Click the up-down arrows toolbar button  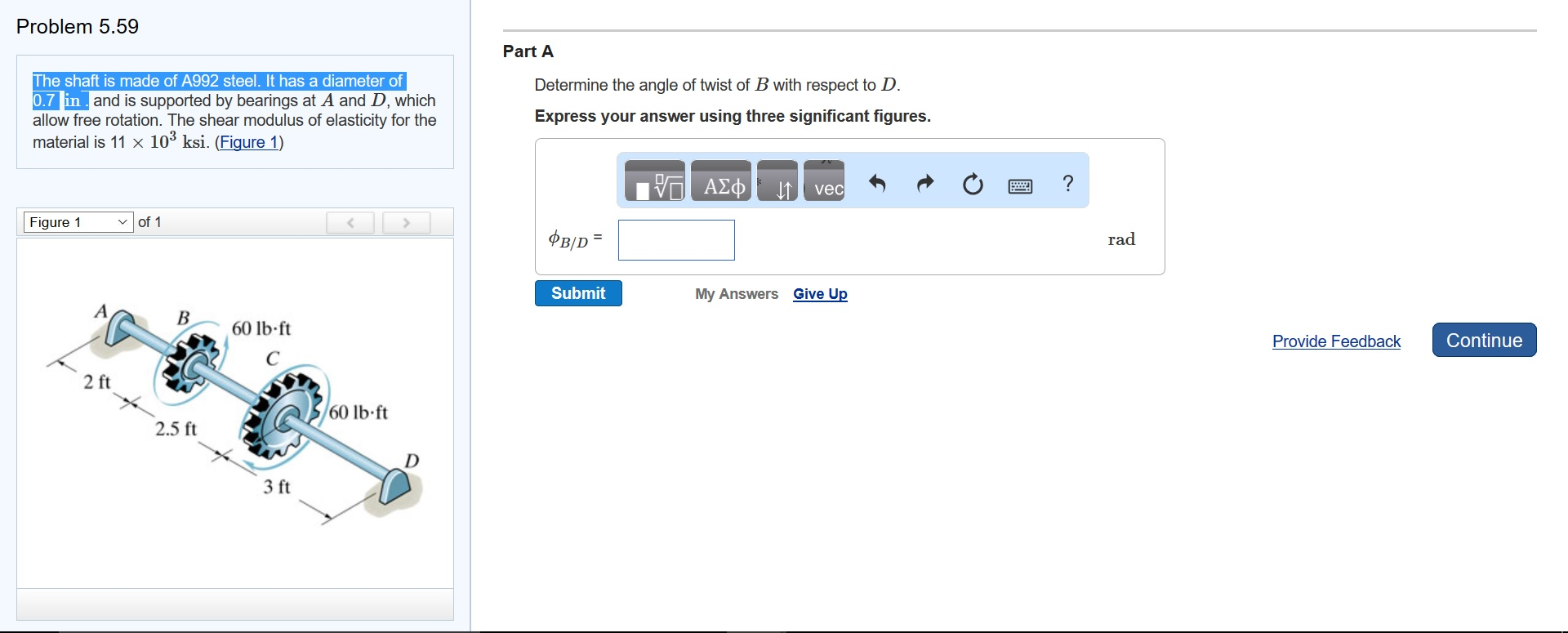point(777,181)
